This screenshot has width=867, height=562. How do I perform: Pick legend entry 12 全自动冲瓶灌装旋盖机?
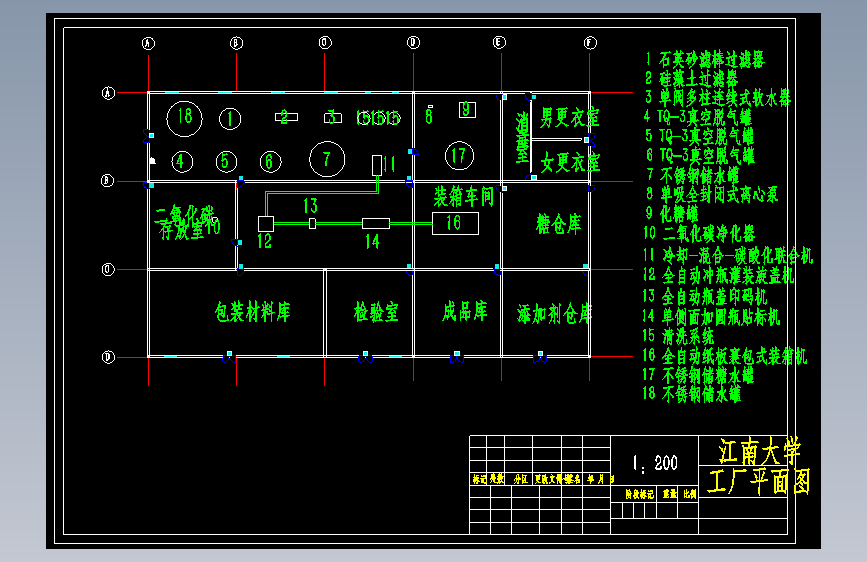pyautogui.click(x=719, y=275)
